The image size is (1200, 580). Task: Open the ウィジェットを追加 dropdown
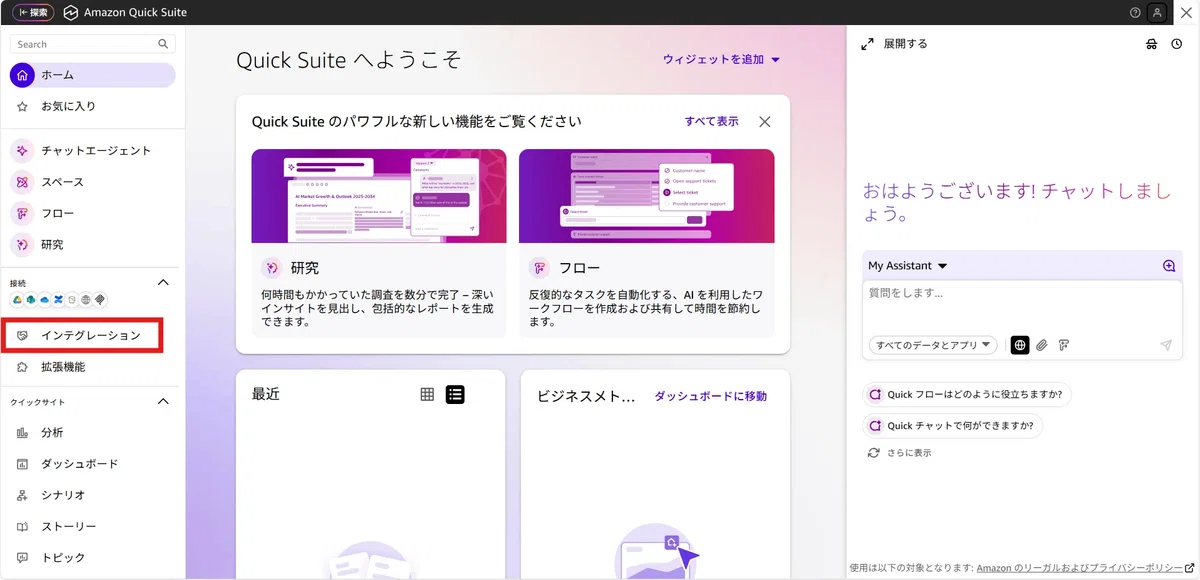(x=721, y=60)
